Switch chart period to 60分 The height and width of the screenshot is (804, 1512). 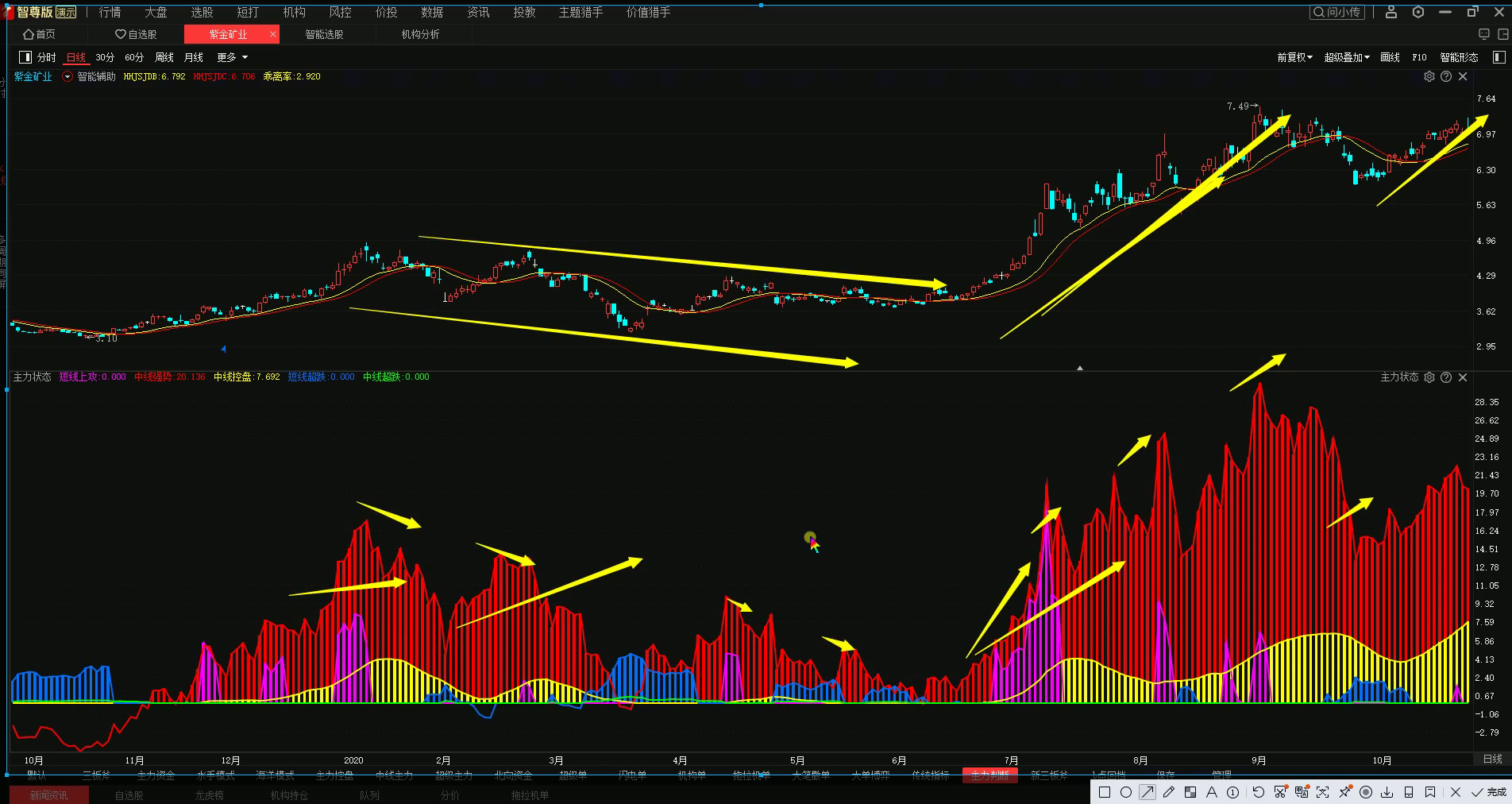(x=134, y=57)
